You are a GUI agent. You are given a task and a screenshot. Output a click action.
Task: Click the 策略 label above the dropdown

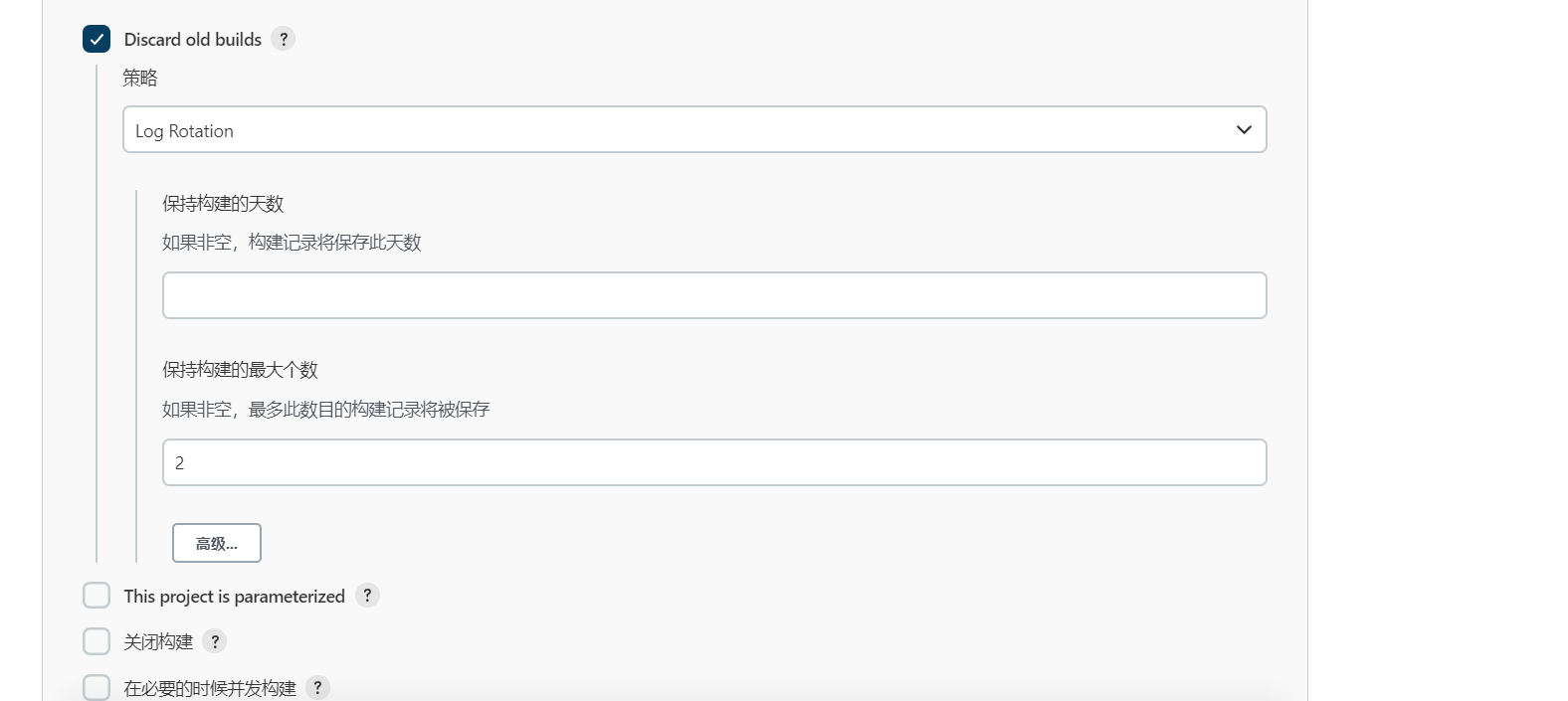140,78
